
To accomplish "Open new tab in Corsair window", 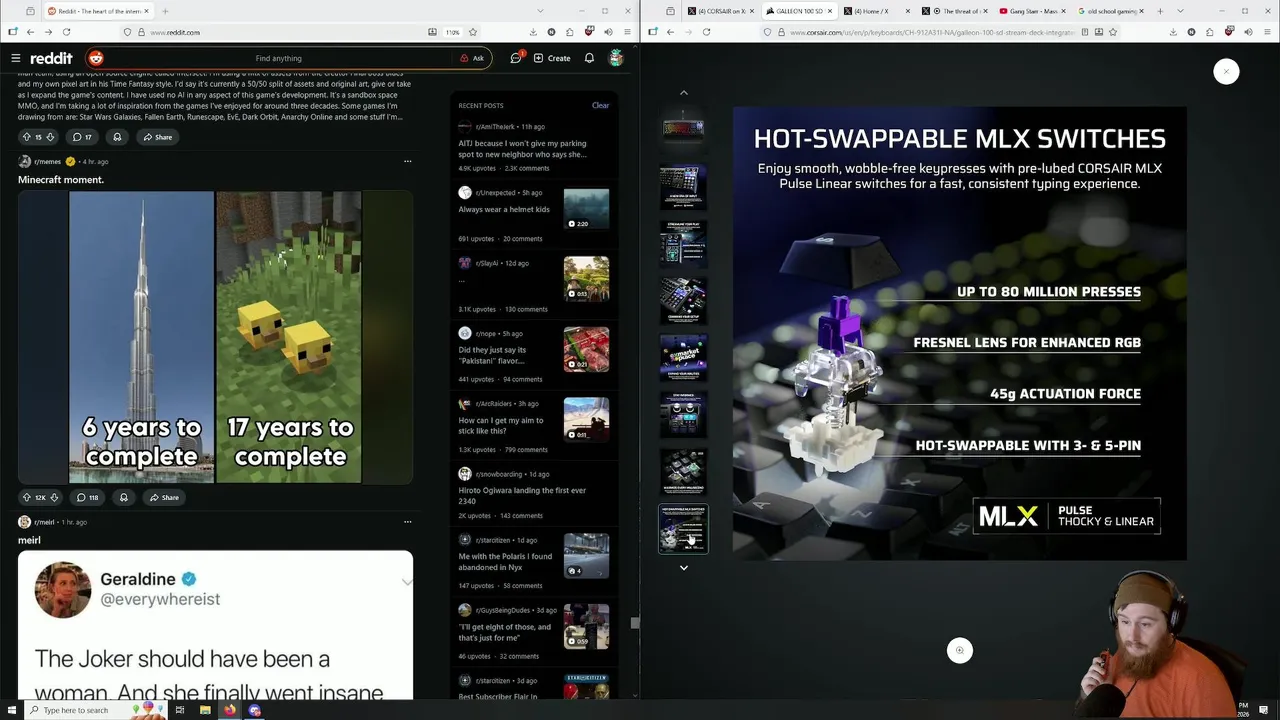I will (x=1160, y=11).
